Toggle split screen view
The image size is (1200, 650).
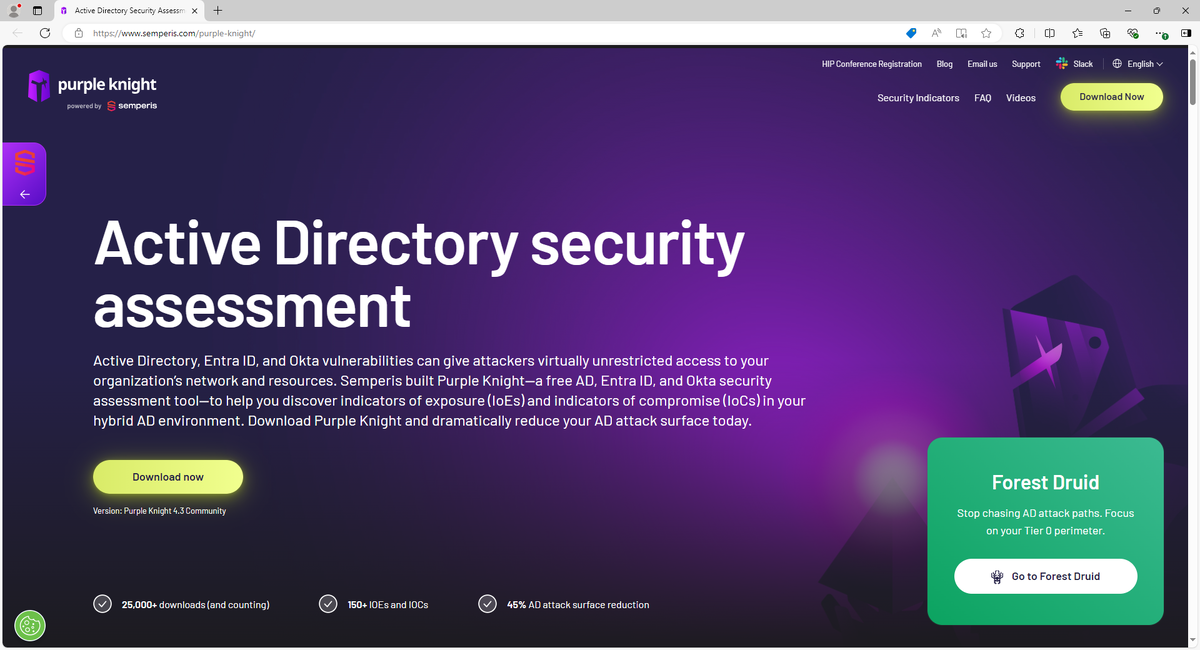[1049, 33]
